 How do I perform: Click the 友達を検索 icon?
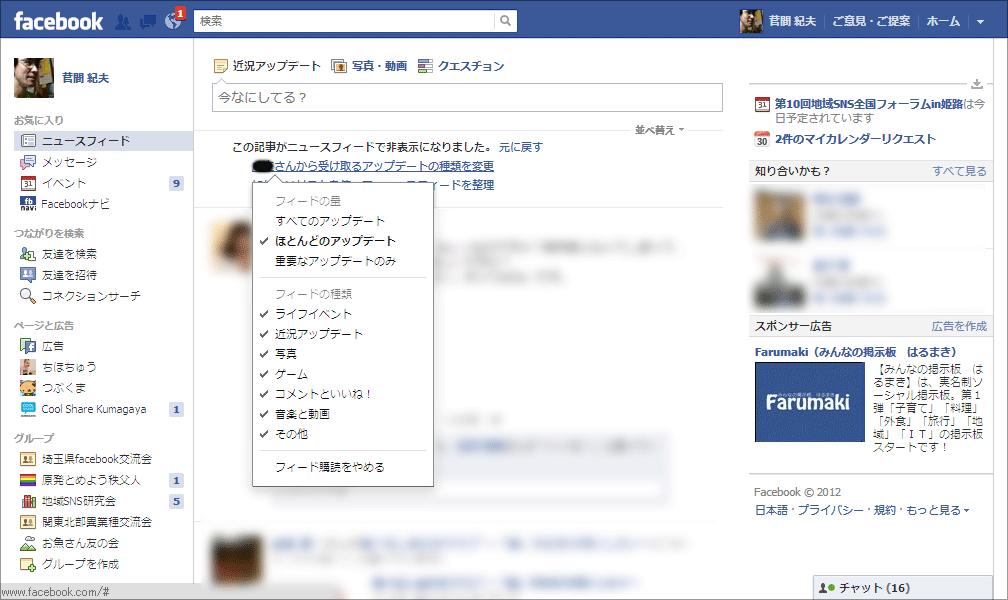click(x=28, y=254)
